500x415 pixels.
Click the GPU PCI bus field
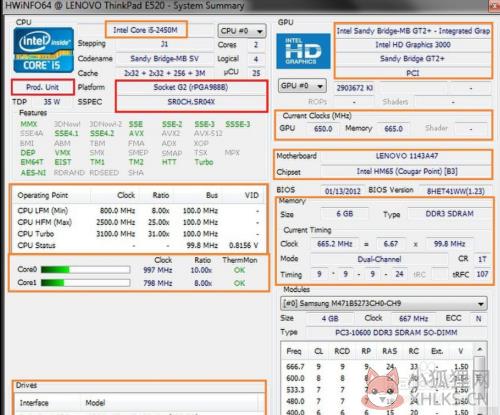coord(413,73)
